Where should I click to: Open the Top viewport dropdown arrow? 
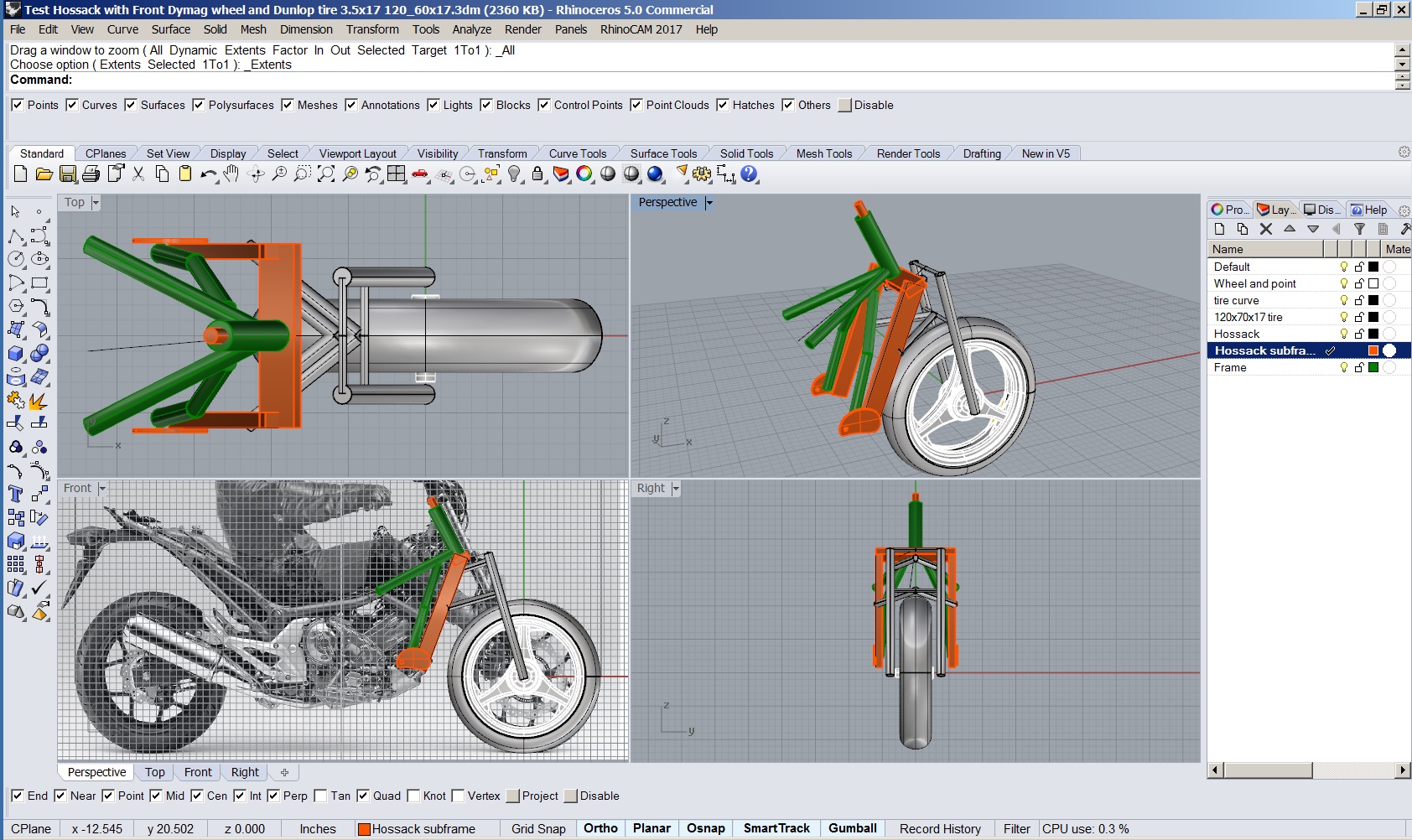[x=96, y=203]
